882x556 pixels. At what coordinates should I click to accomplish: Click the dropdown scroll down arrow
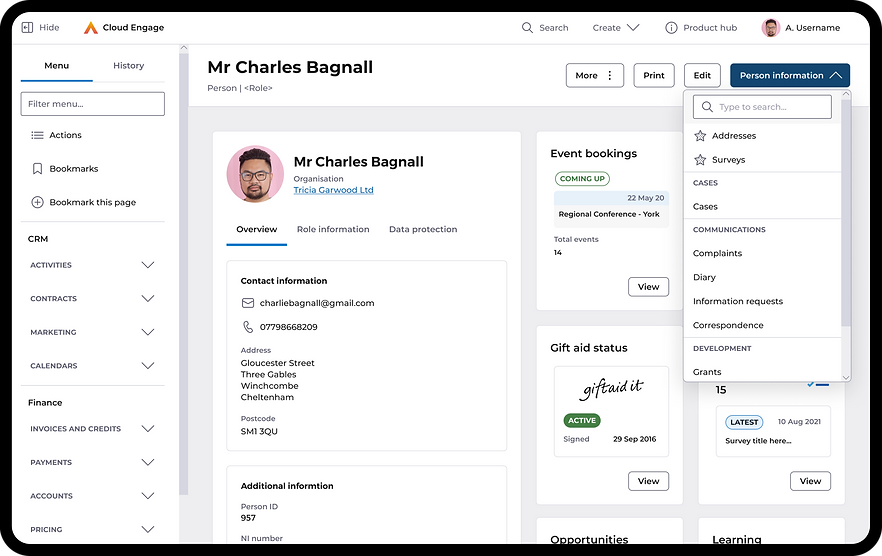(845, 378)
